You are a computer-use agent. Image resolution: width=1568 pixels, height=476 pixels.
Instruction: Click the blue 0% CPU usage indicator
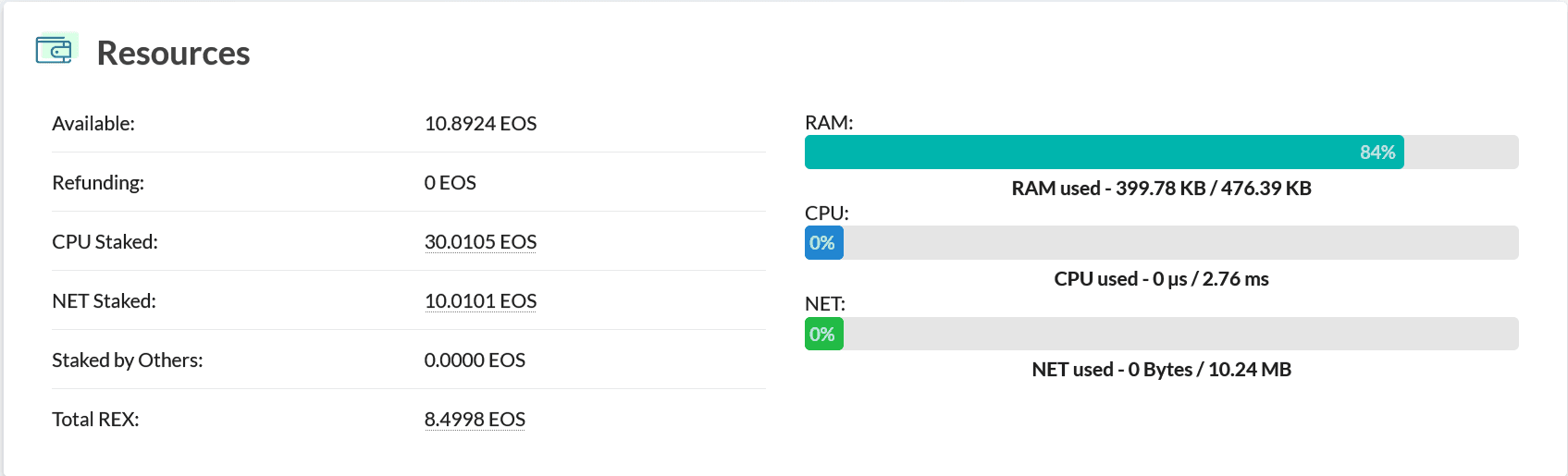[823, 243]
